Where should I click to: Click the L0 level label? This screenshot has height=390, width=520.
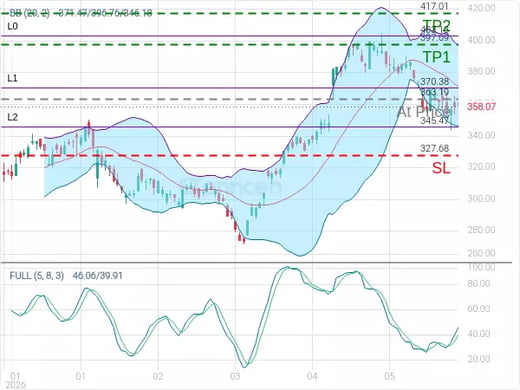(x=13, y=26)
